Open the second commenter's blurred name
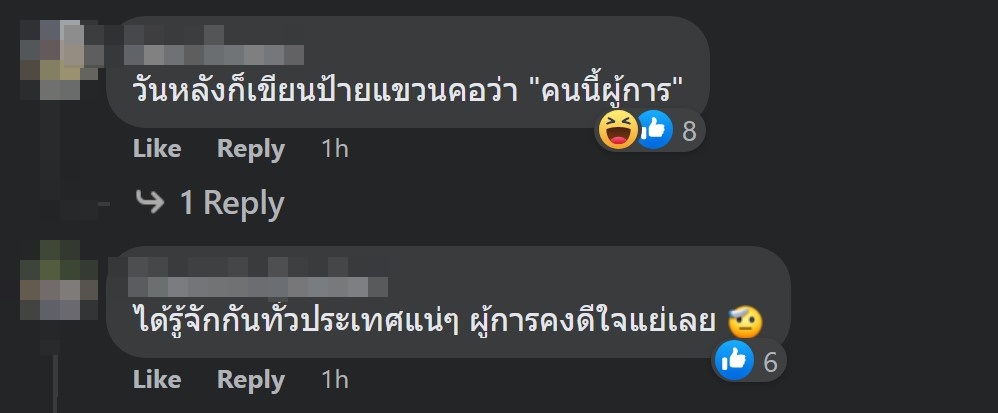Image resolution: width=998 pixels, height=413 pixels. (x=258, y=277)
